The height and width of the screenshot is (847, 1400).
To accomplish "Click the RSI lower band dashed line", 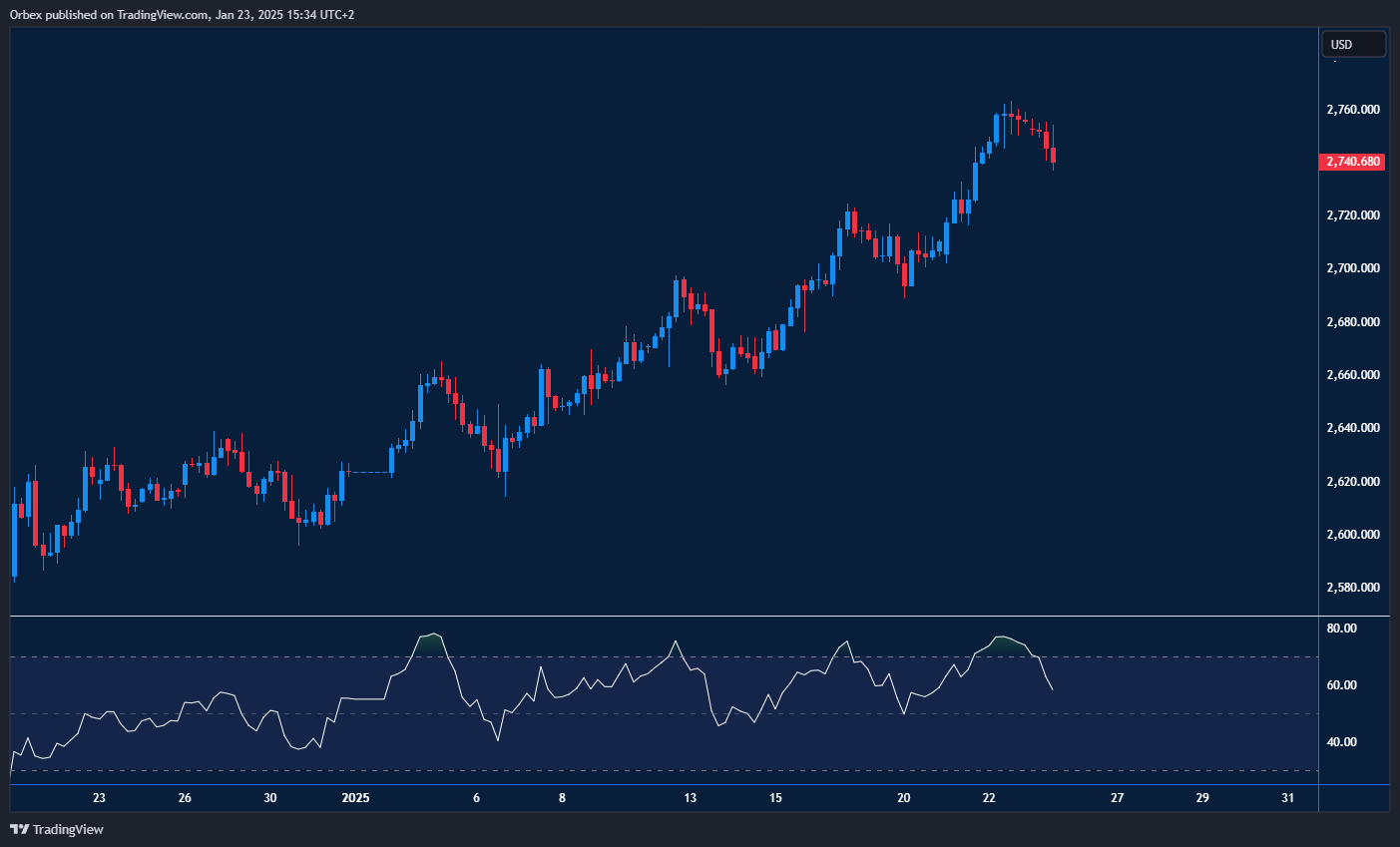I will pyautogui.click(x=659, y=771).
